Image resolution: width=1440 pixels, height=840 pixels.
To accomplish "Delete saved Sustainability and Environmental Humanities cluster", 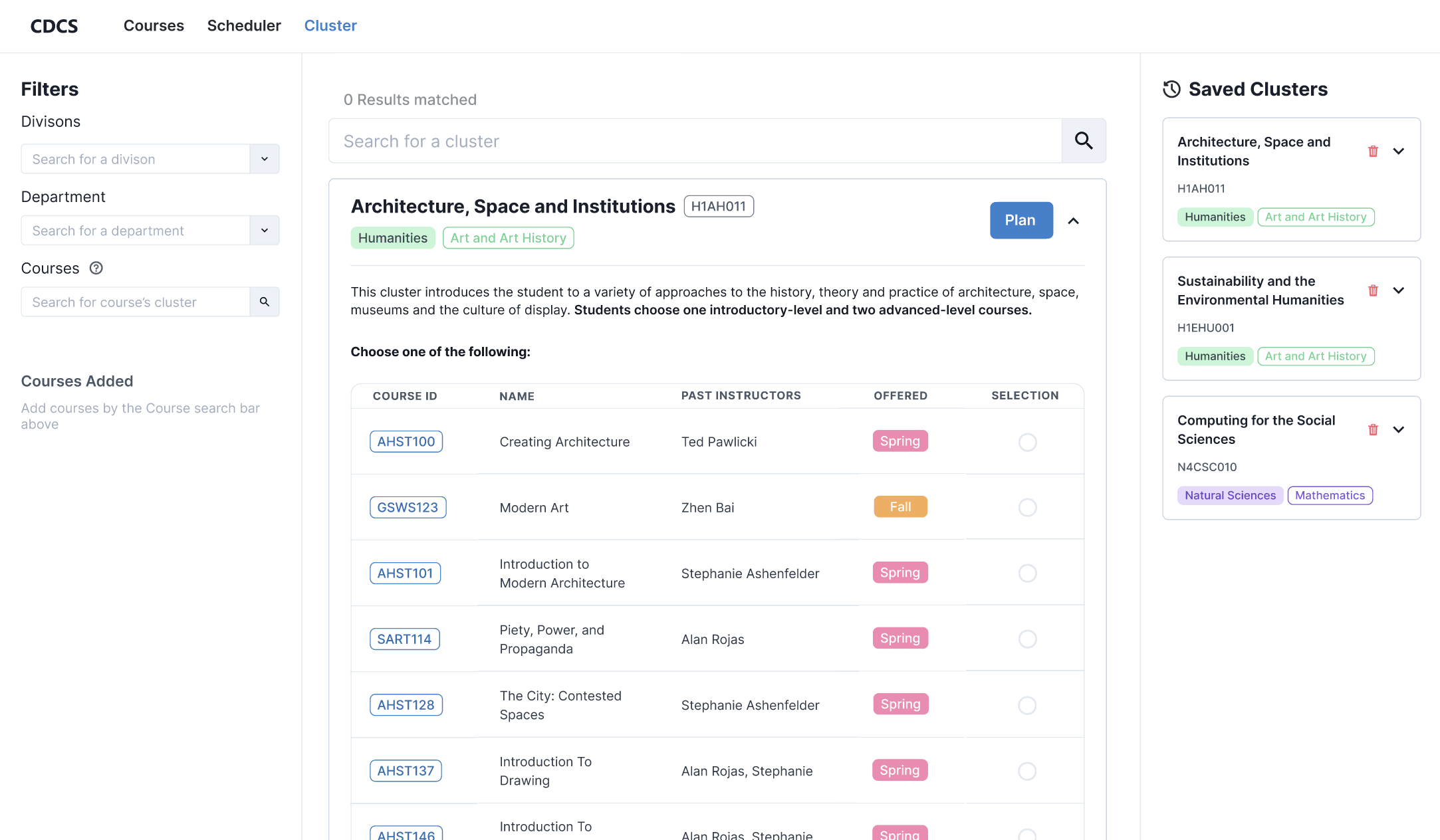I will (1373, 290).
